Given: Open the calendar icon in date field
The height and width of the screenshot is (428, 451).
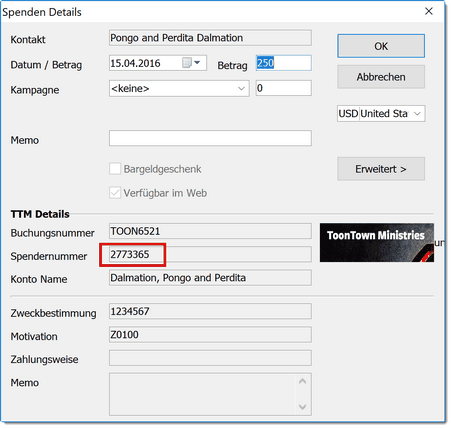Looking at the screenshot, I should point(186,63).
